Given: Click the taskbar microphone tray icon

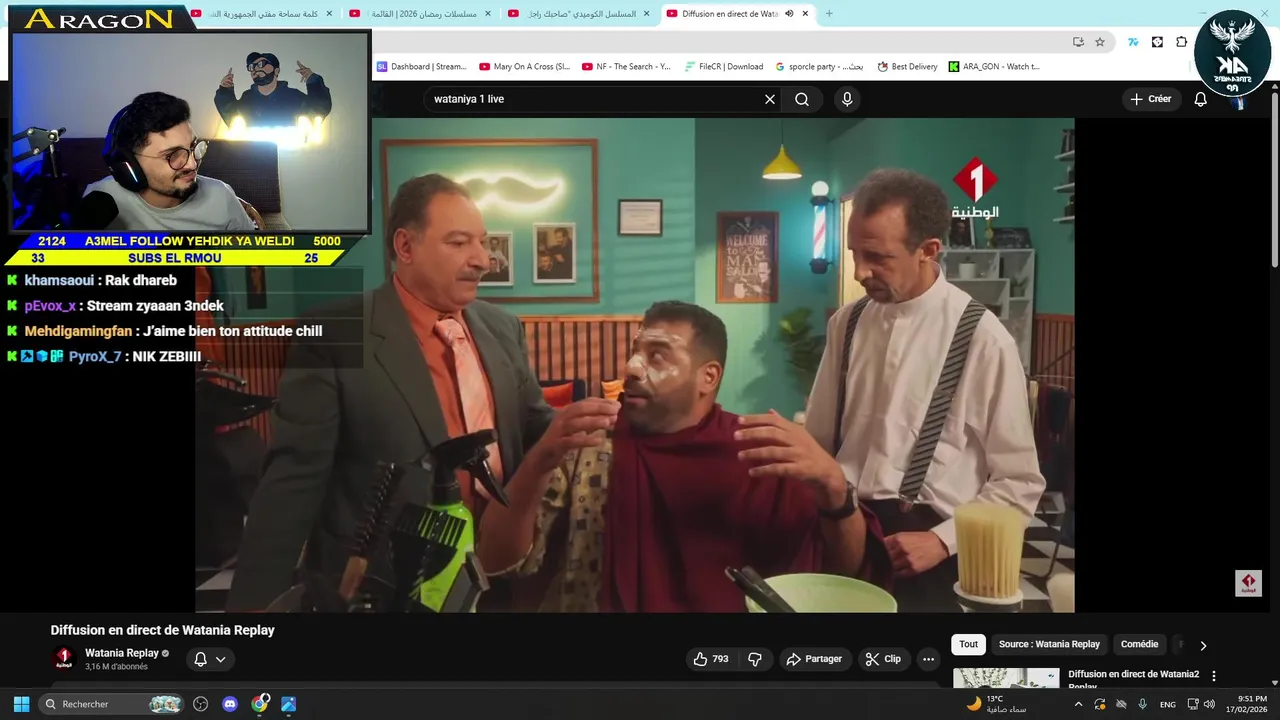Looking at the screenshot, I should coord(1142,704).
